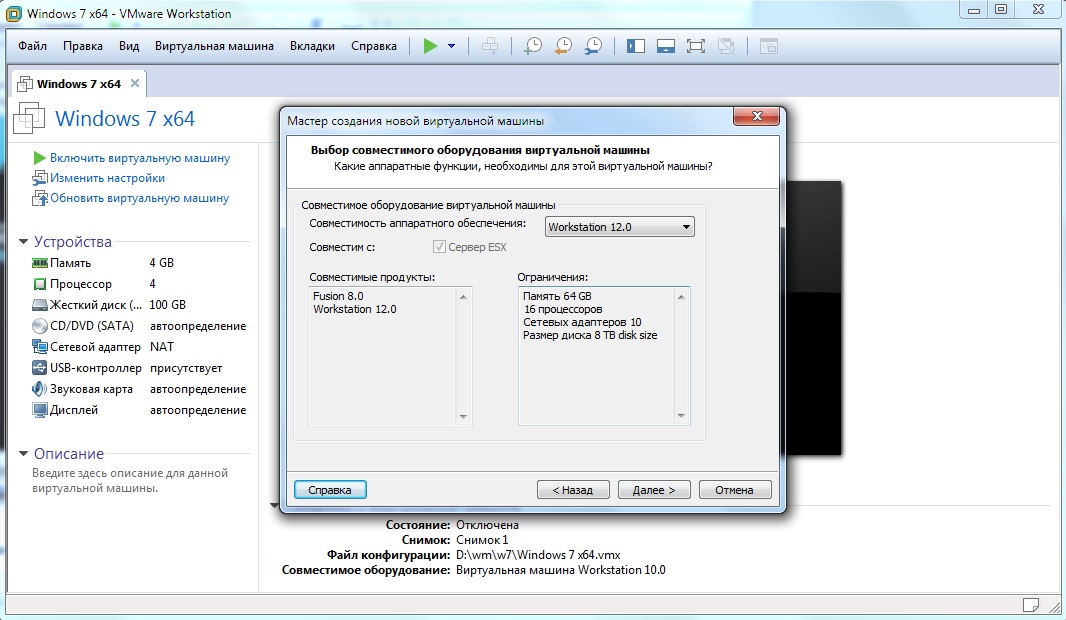Toggle the library sidebar toolbar icon
The width and height of the screenshot is (1066, 620).
(x=636, y=46)
